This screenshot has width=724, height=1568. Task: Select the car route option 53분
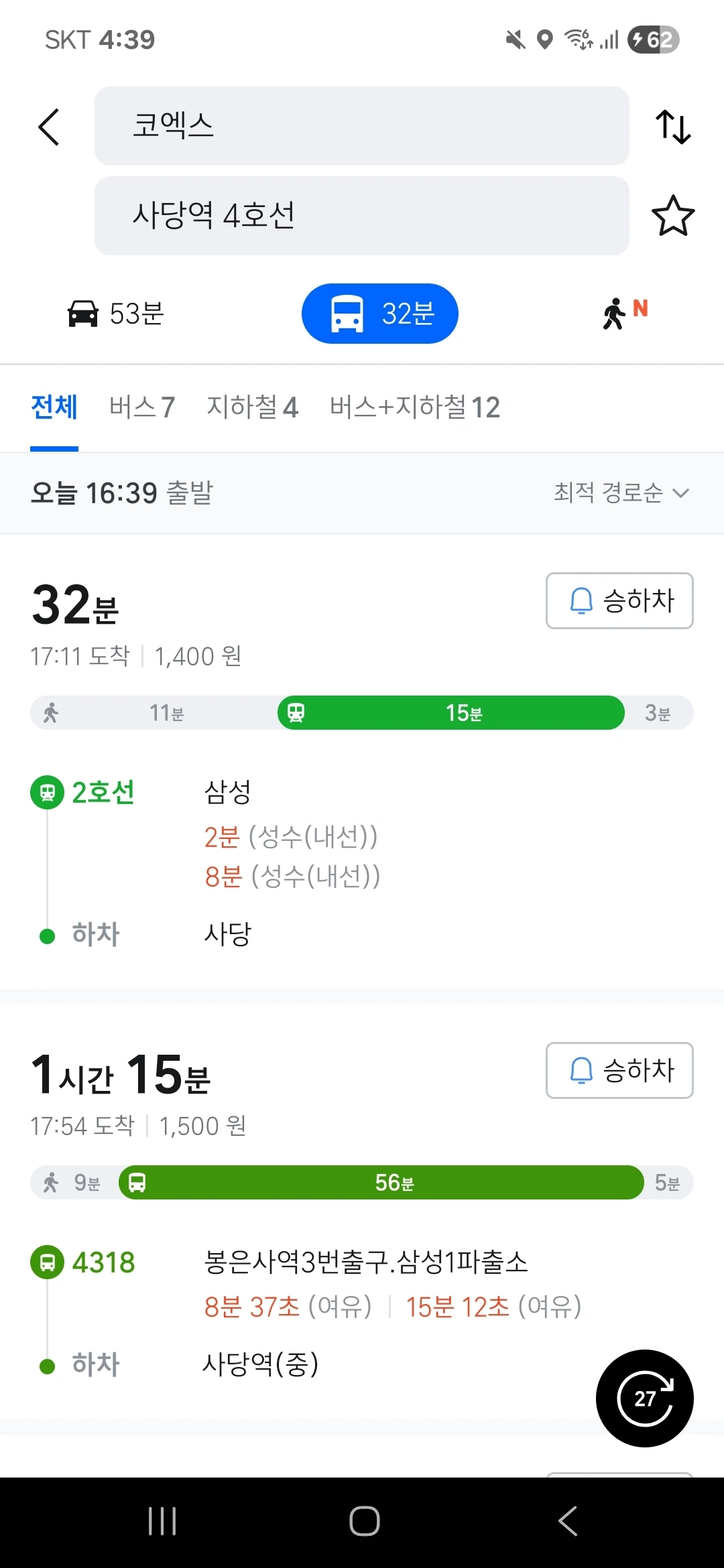116,314
